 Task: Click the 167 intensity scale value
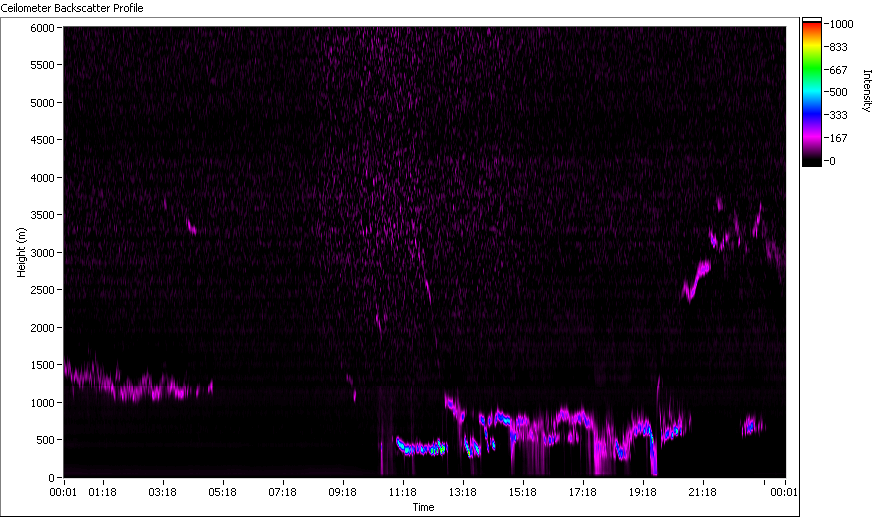pos(839,138)
